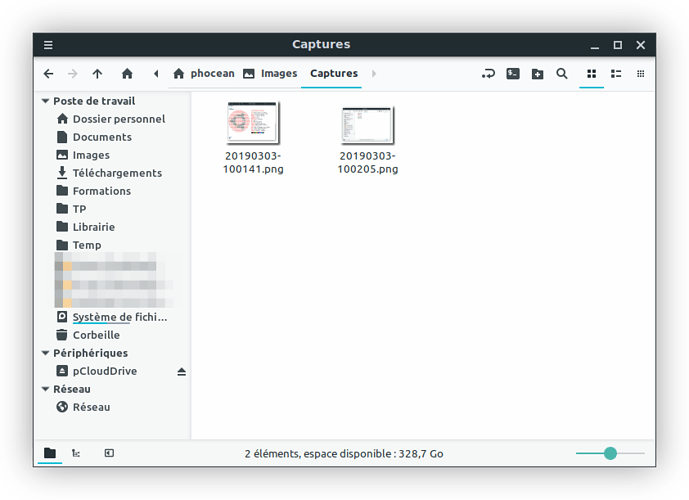Select phocean in the path bar
Viewport: 689px width, 500px height.
204,73
